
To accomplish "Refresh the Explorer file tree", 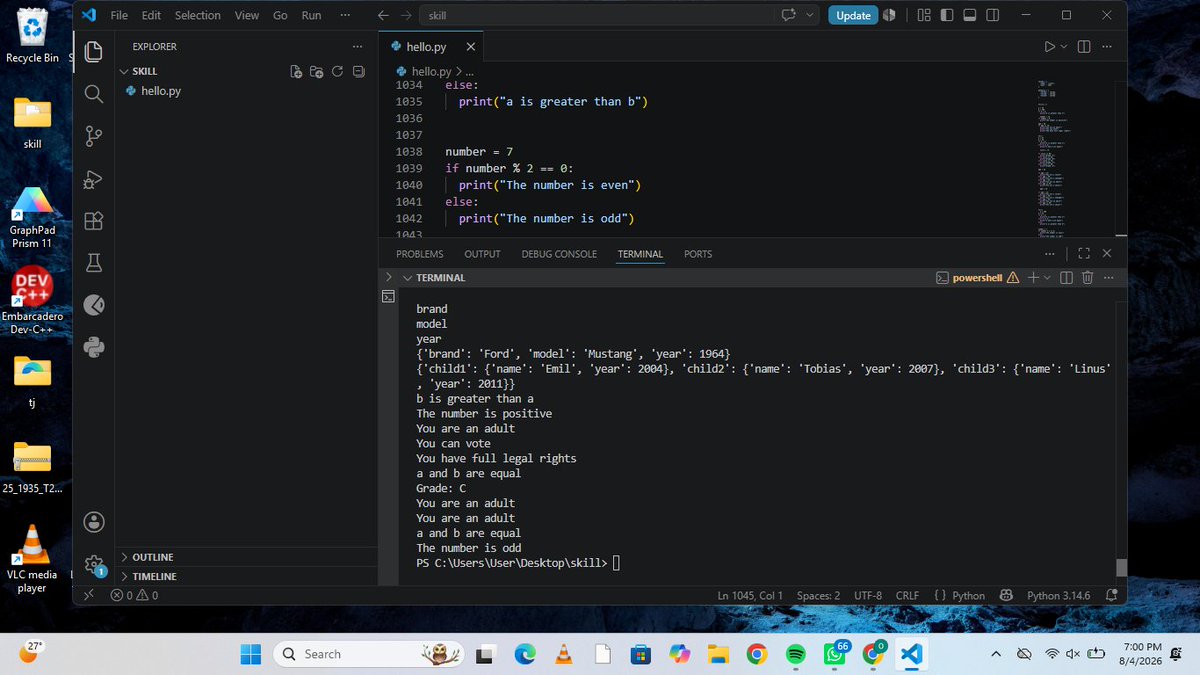I will (338, 71).
